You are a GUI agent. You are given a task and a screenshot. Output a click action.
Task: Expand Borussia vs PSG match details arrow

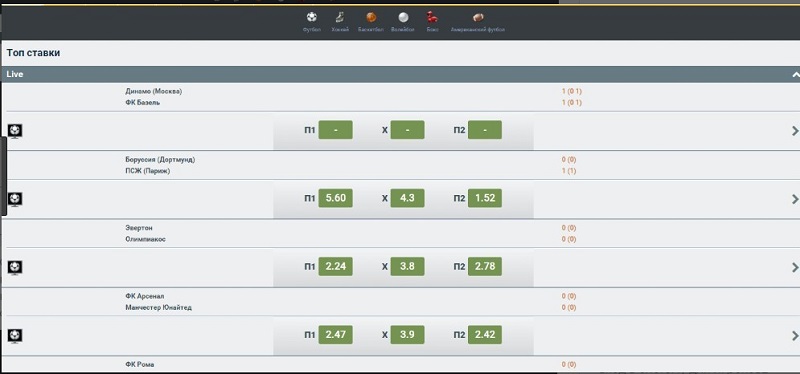coord(795,199)
